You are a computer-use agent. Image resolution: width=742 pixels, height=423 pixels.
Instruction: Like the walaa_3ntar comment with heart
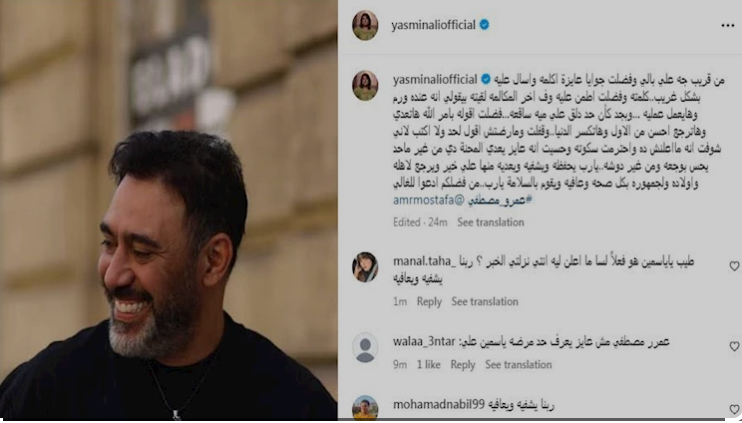[x=734, y=346]
